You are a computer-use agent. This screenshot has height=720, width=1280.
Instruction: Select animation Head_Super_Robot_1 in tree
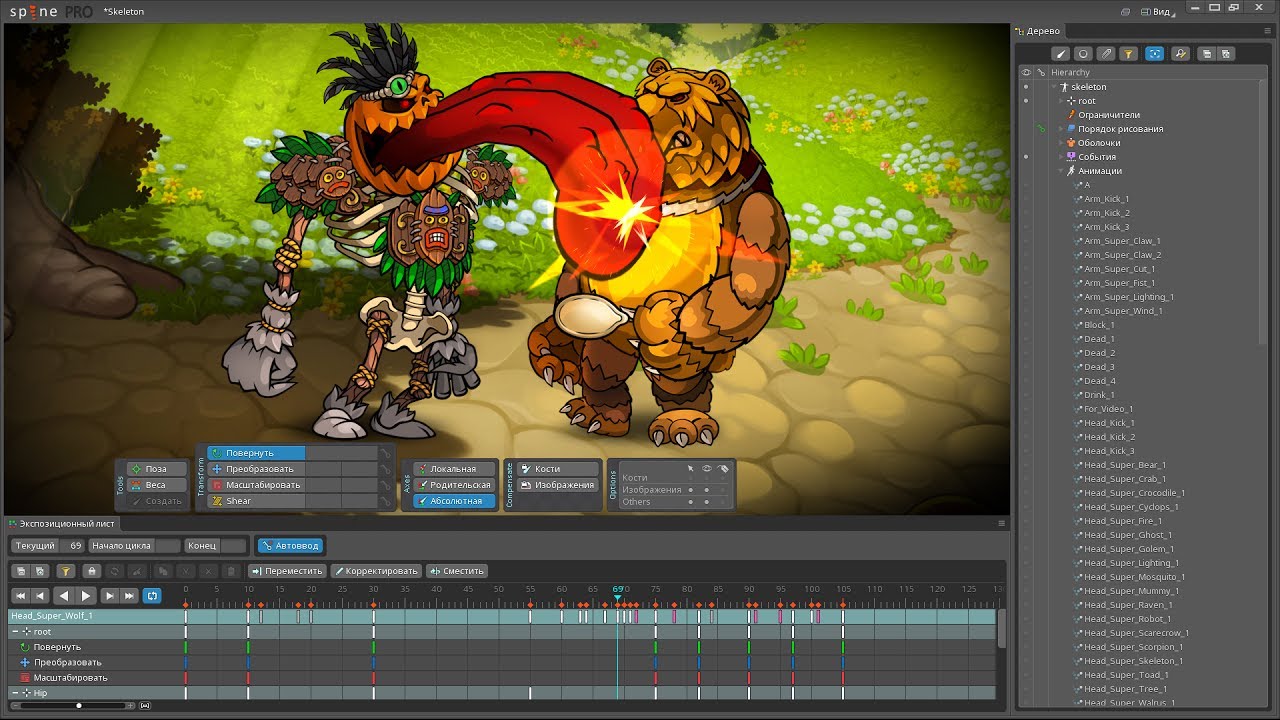[1127, 619]
